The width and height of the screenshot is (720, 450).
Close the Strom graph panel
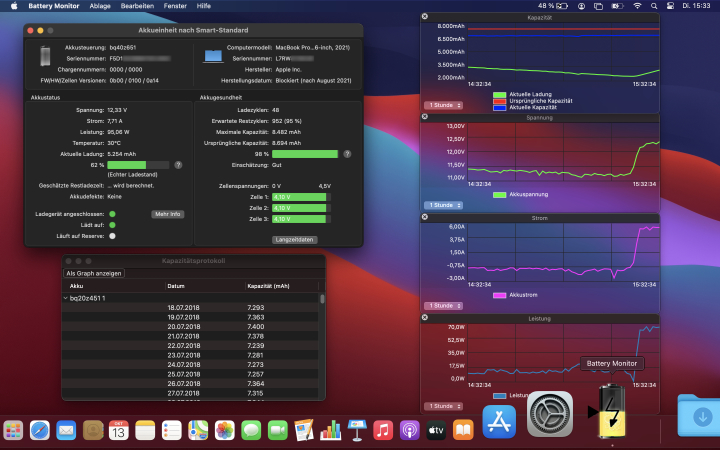425,217
